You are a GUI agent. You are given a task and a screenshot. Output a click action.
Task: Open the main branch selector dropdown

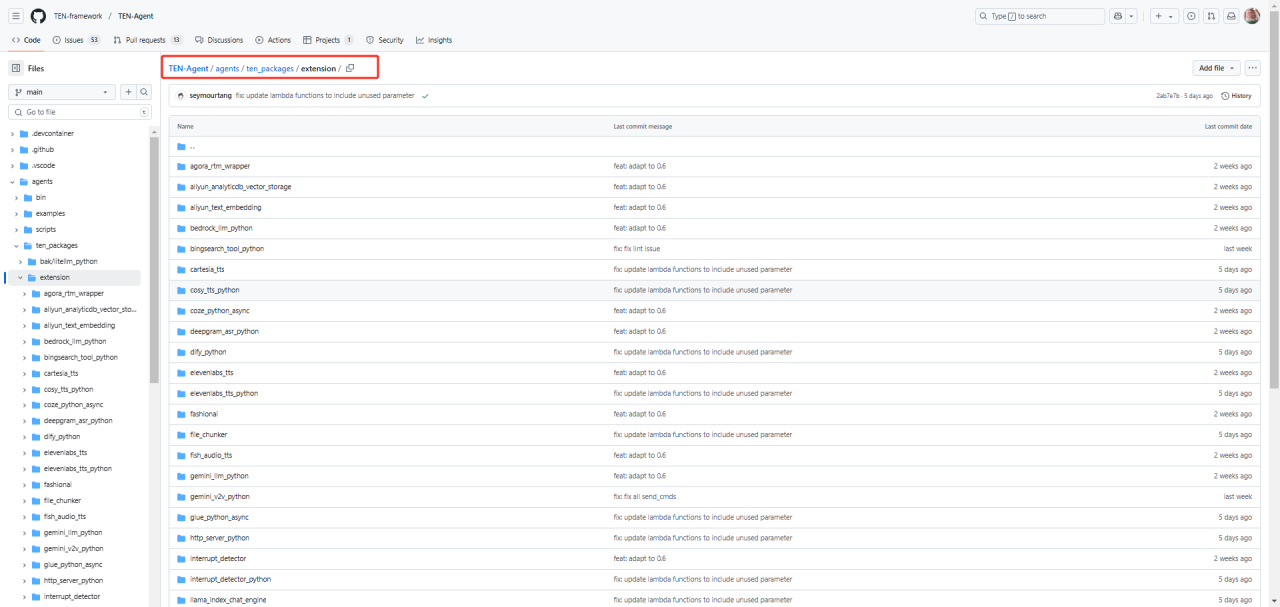tap(62, 92)
